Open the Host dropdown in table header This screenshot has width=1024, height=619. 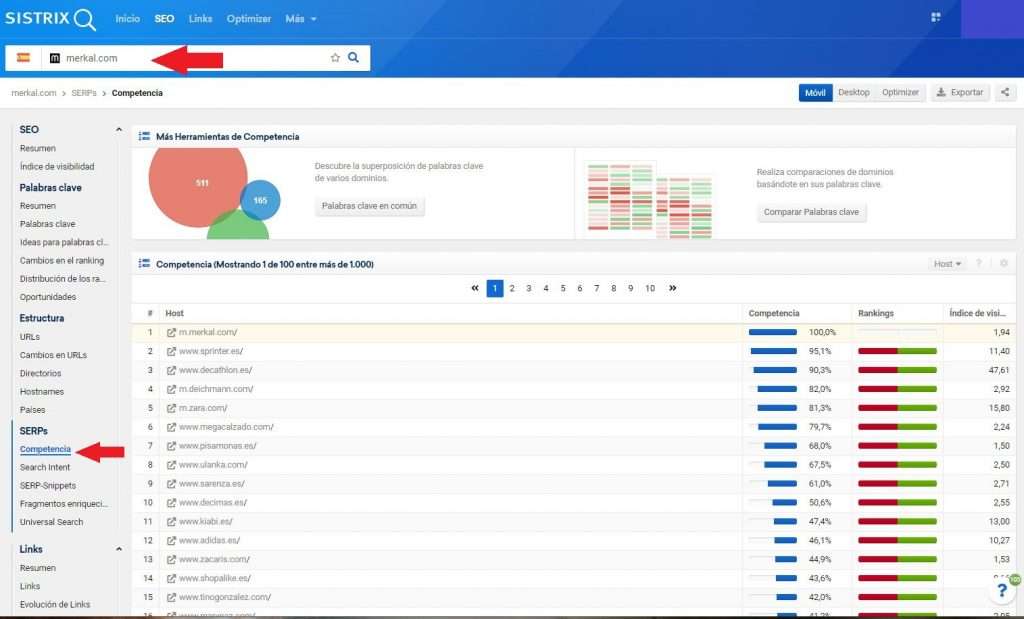point(947,264)
